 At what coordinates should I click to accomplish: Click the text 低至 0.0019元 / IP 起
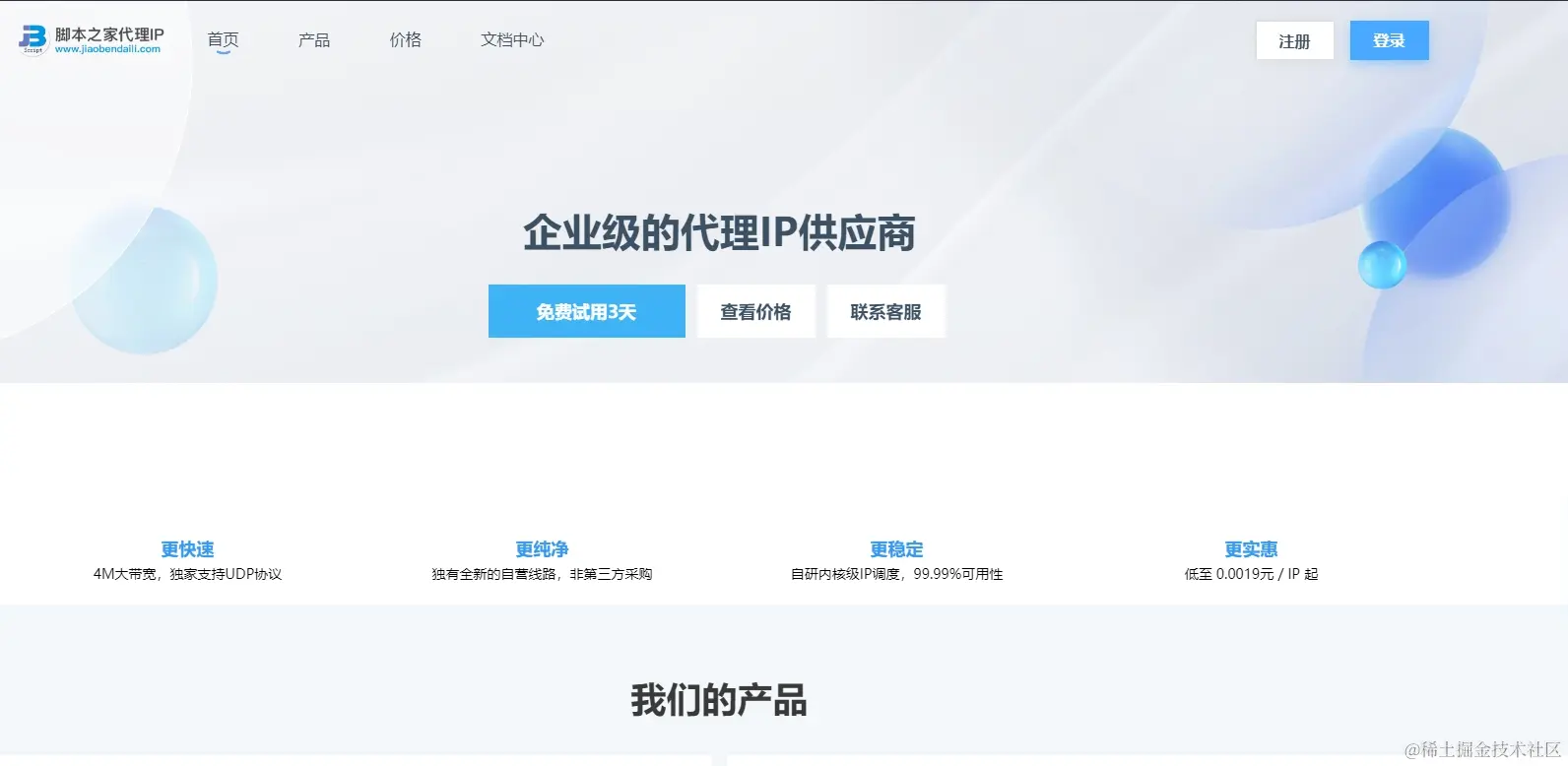click(1251, 574)
